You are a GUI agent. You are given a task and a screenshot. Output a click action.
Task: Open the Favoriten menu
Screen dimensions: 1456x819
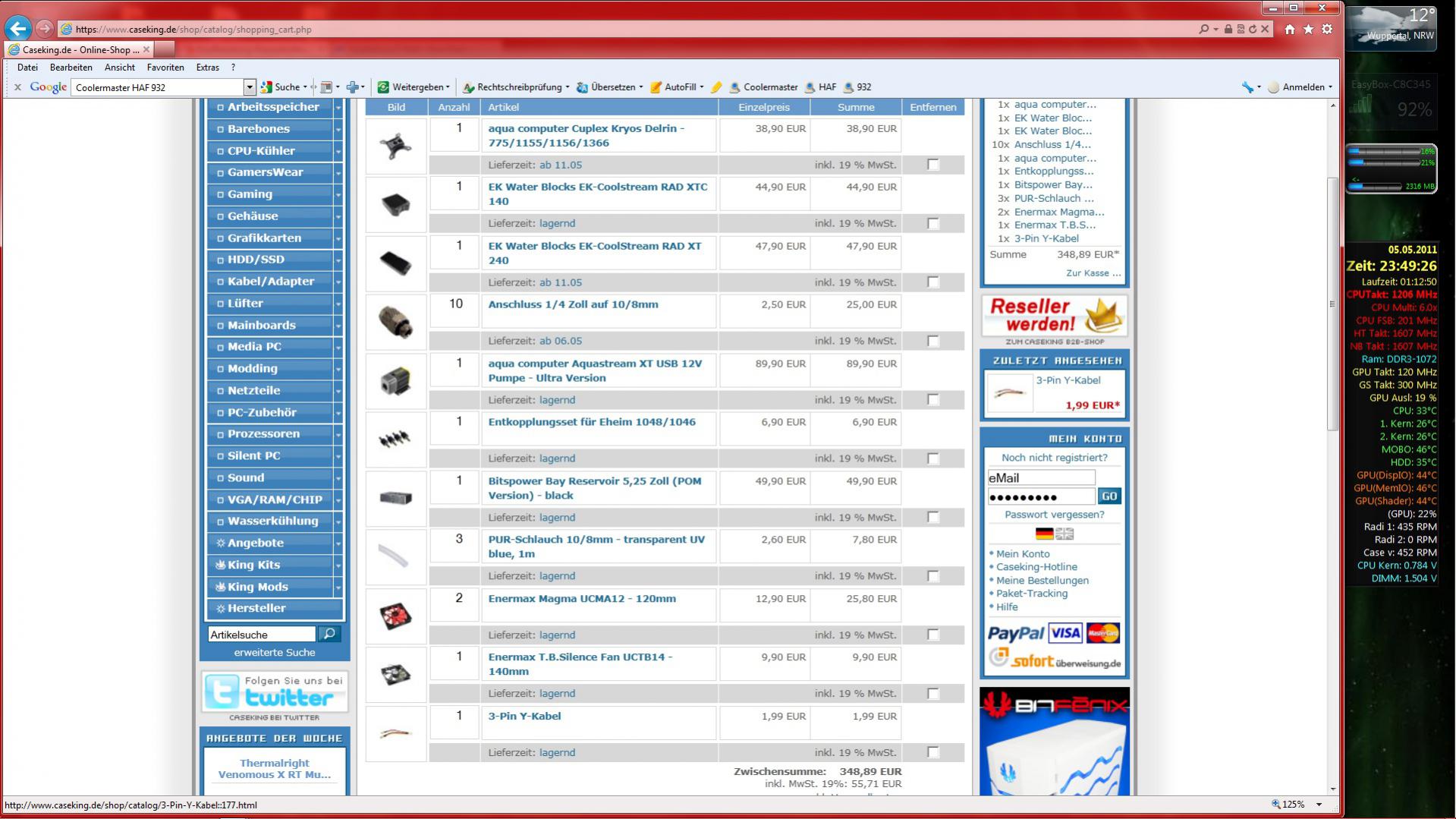point(165,68)
